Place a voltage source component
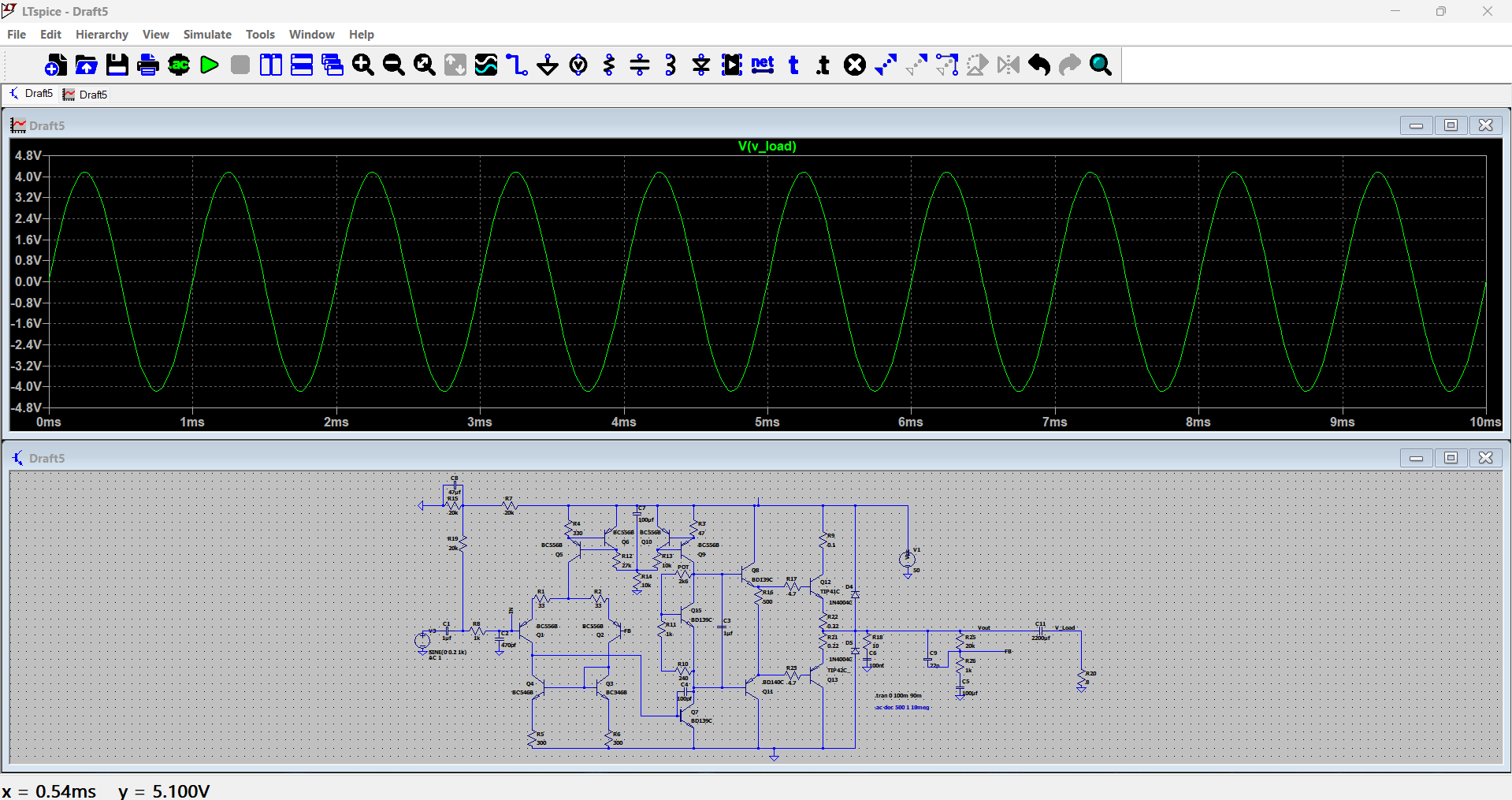Viewport: 1512px width, 800px height. 578,65
